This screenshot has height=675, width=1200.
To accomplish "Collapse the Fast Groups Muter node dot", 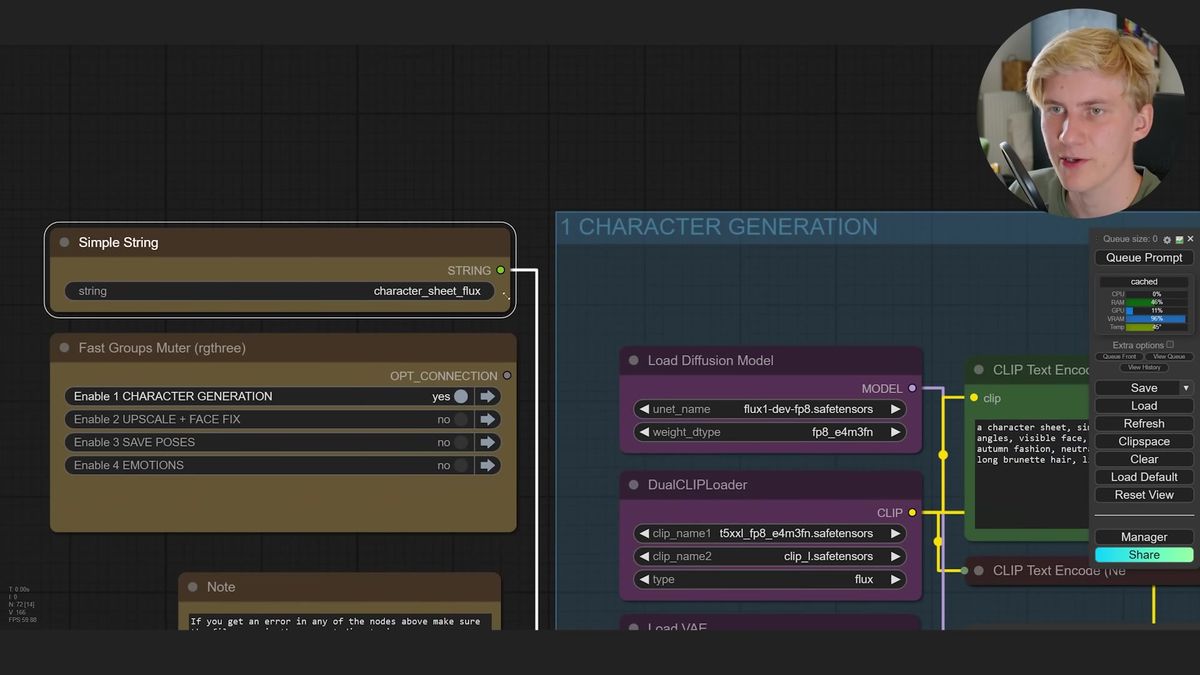I will click(x=64, y=348).
